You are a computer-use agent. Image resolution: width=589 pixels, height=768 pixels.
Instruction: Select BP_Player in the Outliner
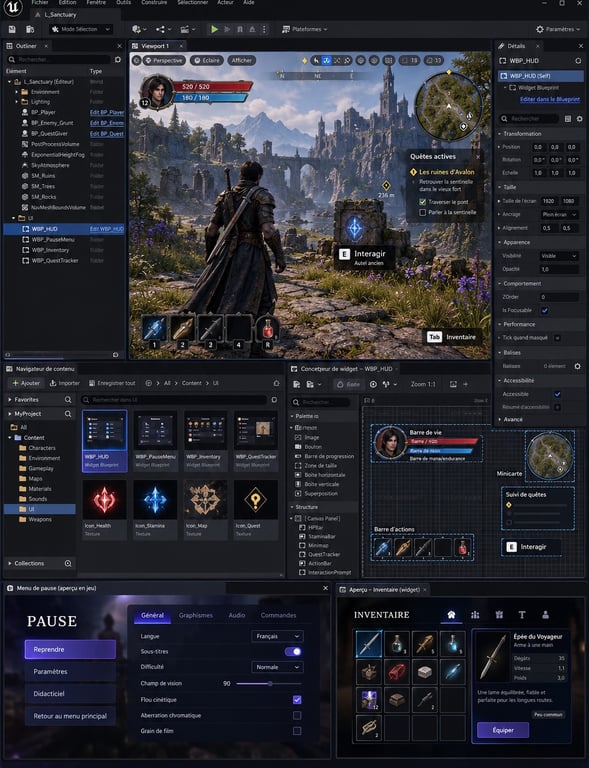click(43, 113)
